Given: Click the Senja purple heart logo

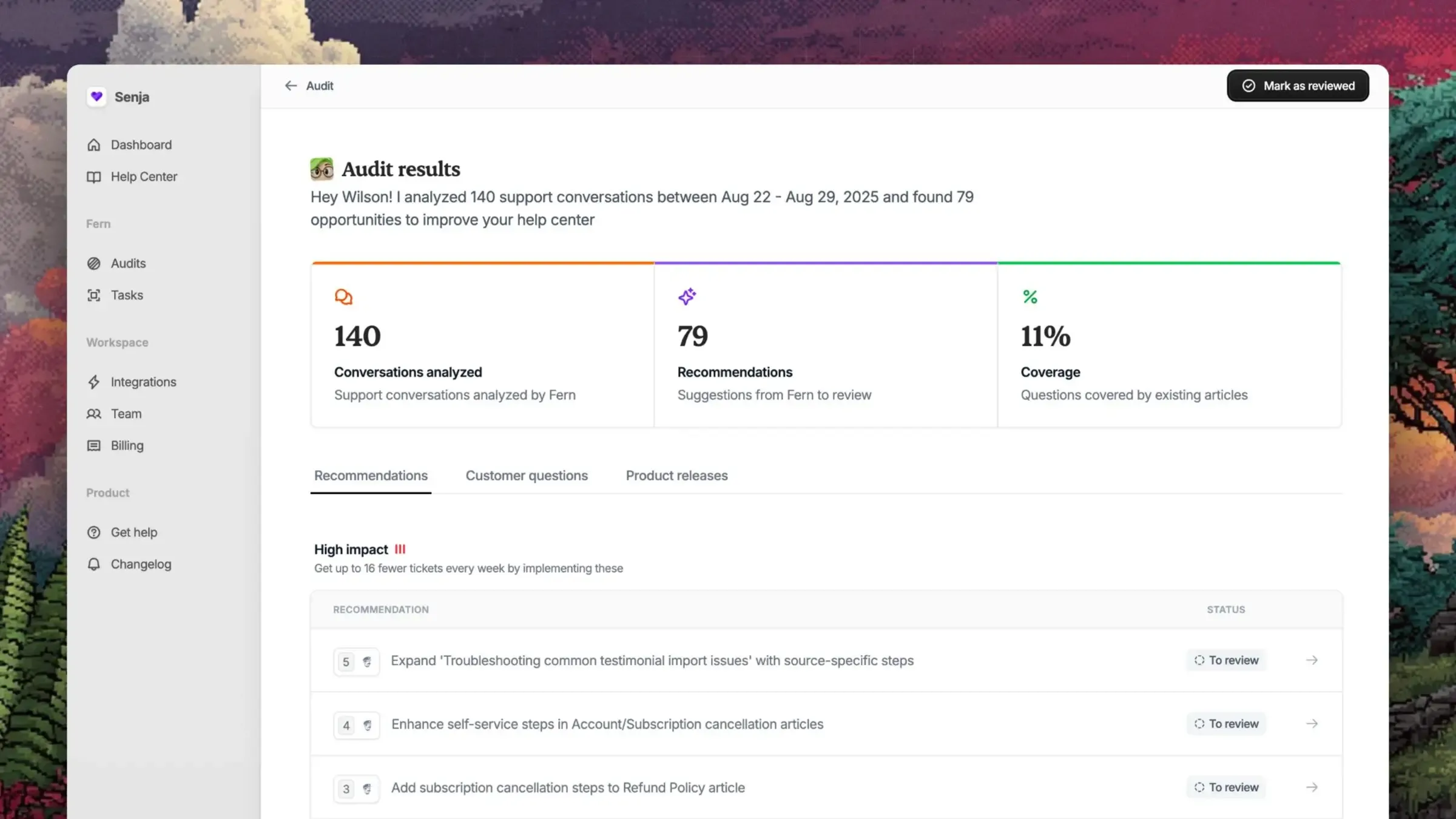Looking at the screenshot, I should tap(96, 96).
